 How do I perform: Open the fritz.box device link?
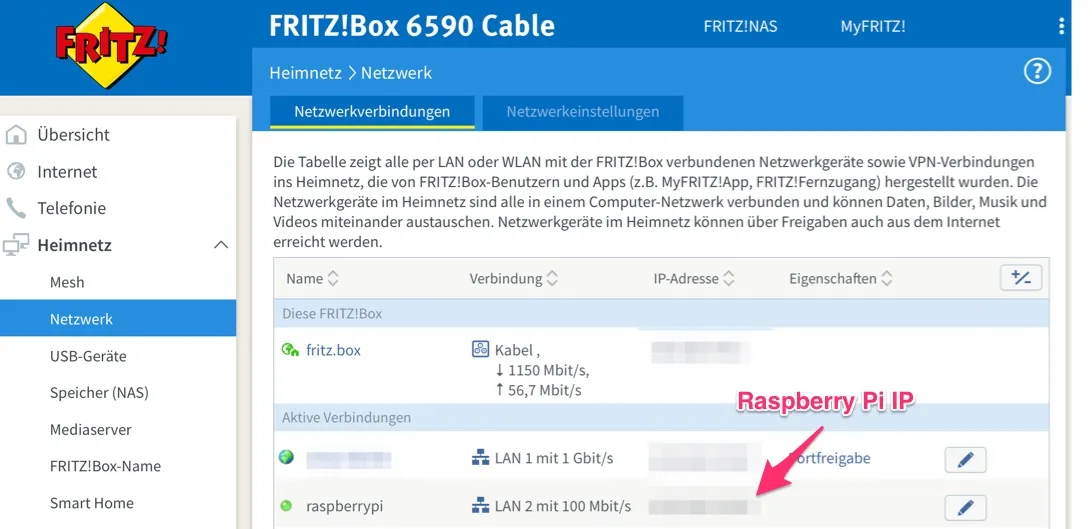tap(333, 350)
